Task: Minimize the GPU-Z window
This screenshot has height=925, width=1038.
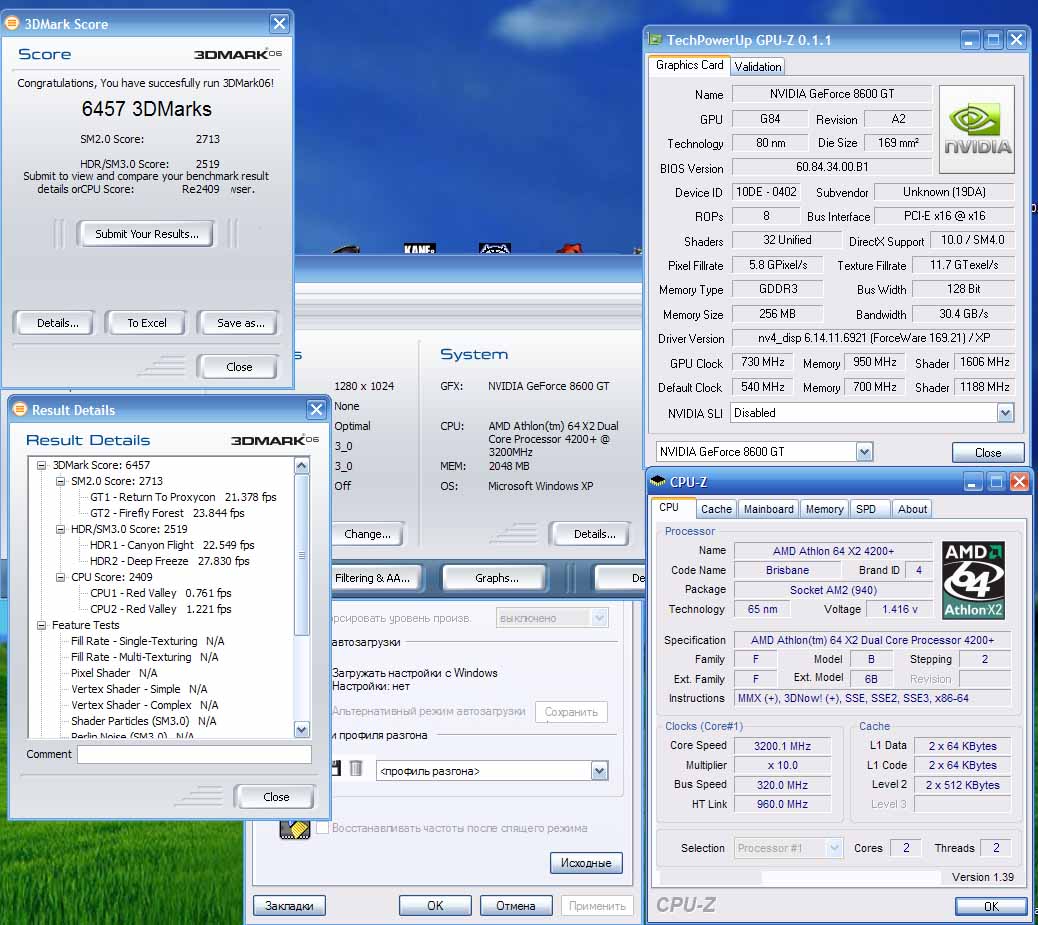Action: [x=969, y=40]
